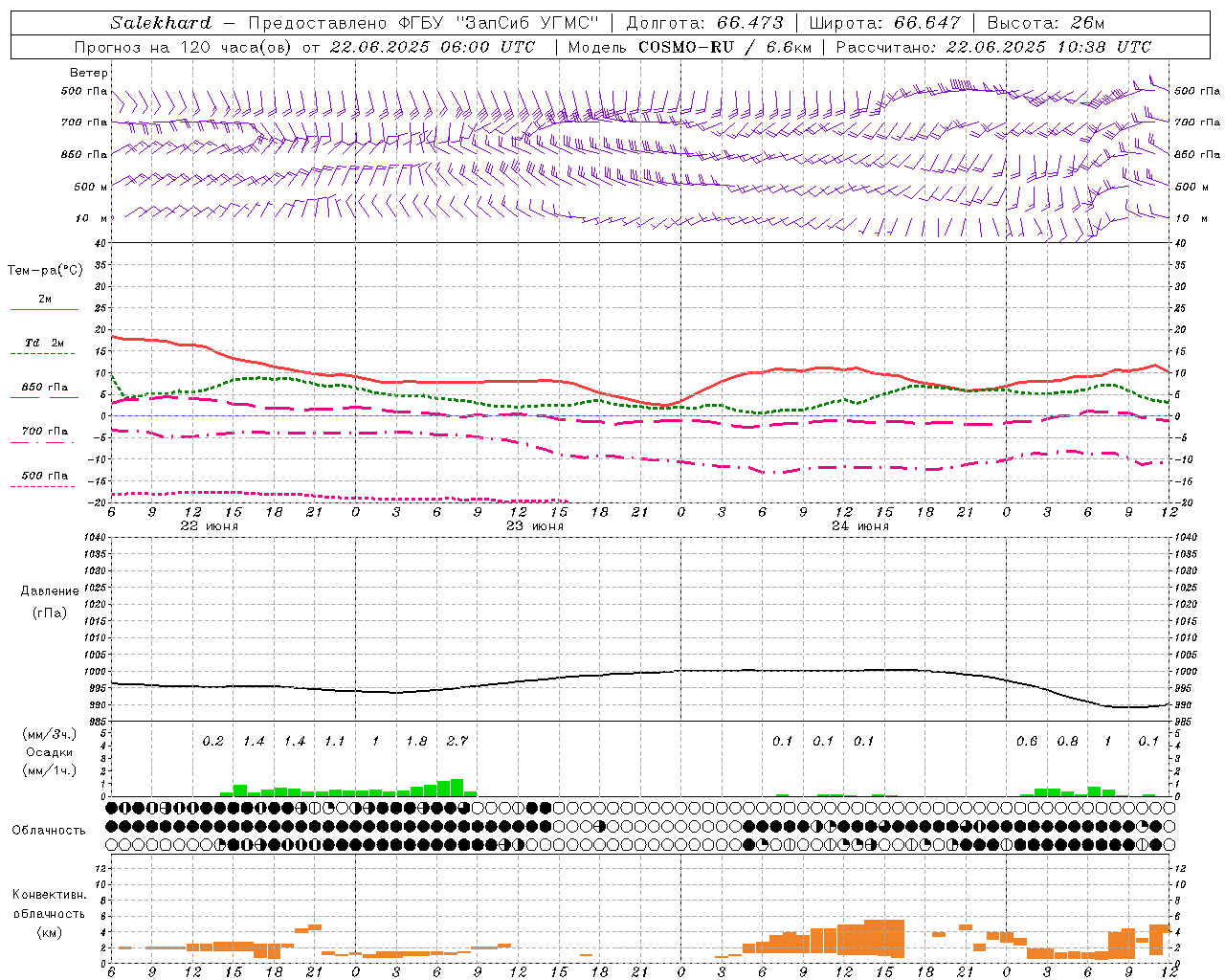Select the 'Предоставлено ФГБУ "ЗапСиб УГМС"' header text
This screenshot has height=980, width=1225.
tap(423, 22)
